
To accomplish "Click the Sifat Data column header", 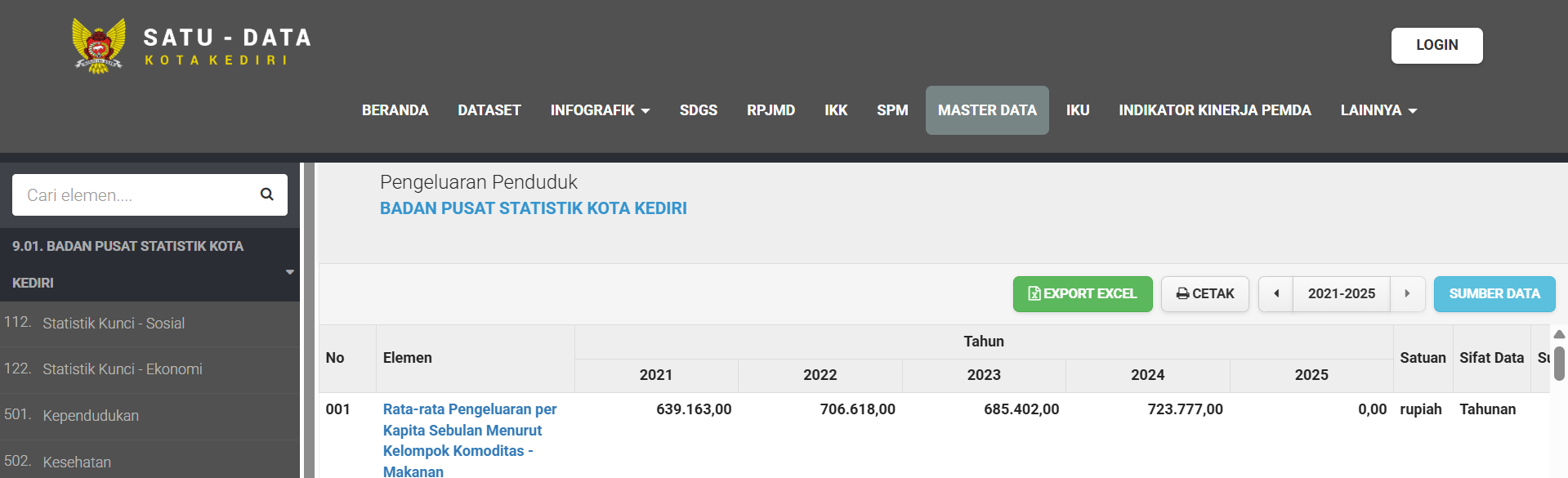I will coord(1492,358).
